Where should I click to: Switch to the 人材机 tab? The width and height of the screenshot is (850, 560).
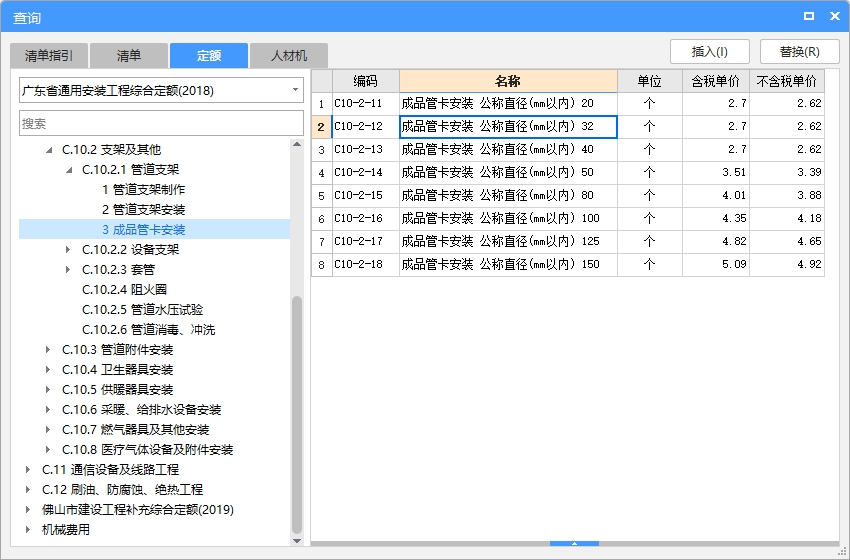coord(289,55)
